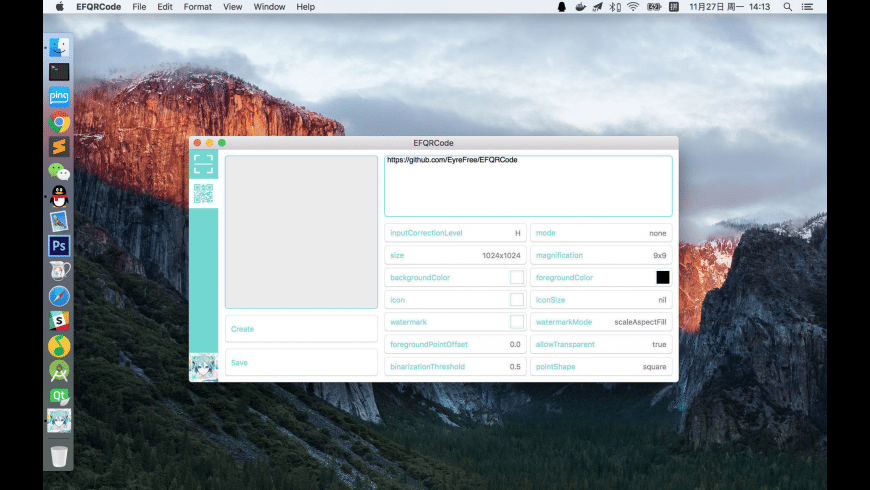Open the Apple menu

(59, 7)
